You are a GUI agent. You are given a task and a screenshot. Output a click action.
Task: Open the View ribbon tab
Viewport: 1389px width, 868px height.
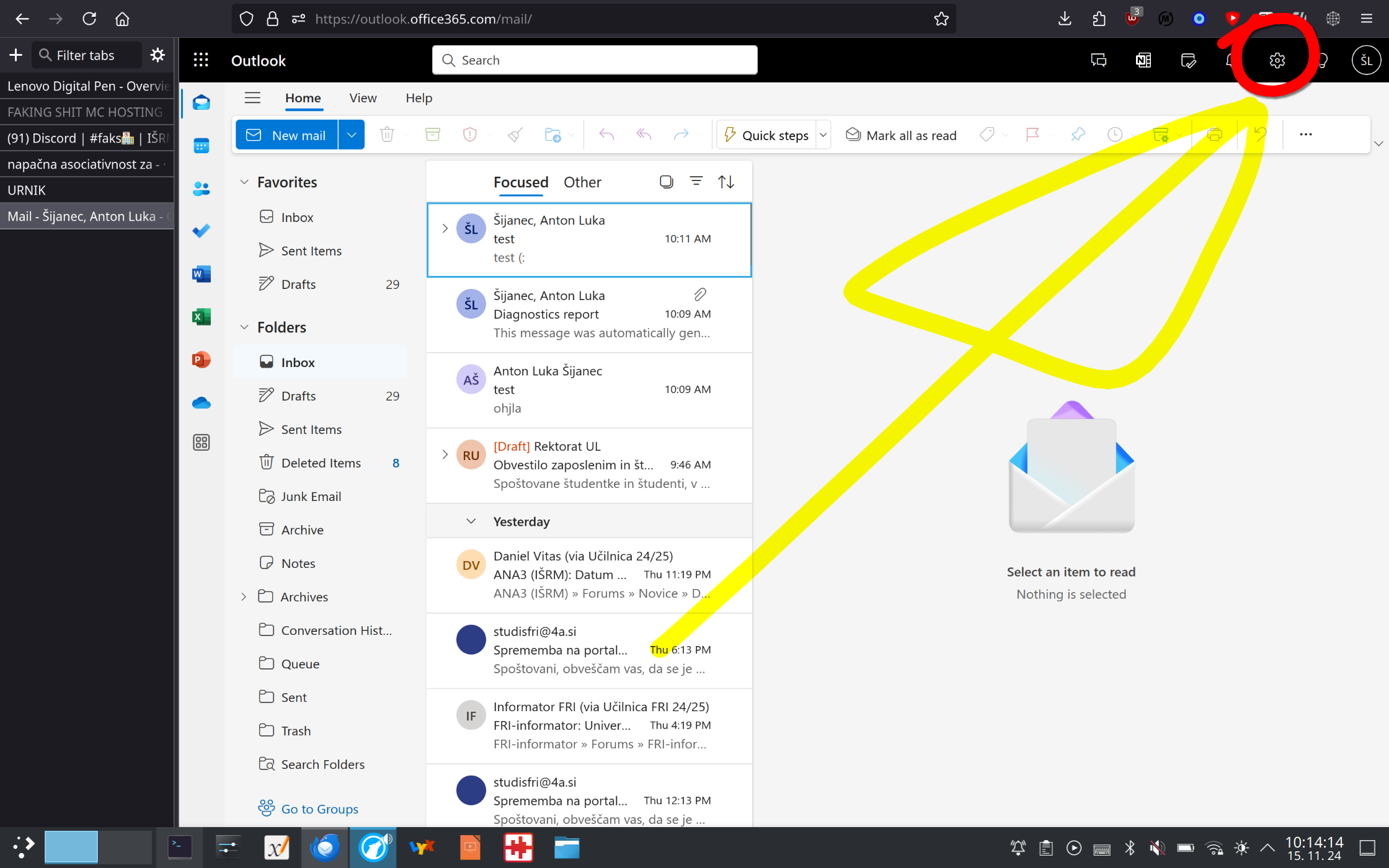coord(363,98)
